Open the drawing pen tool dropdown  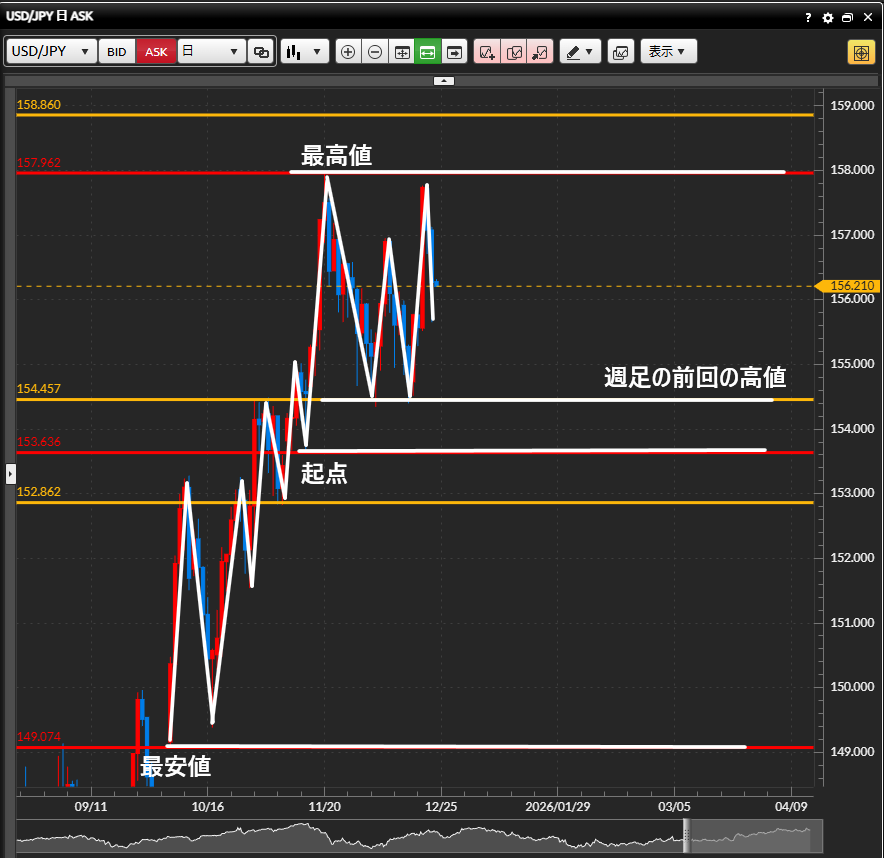(x=579, y=52)
